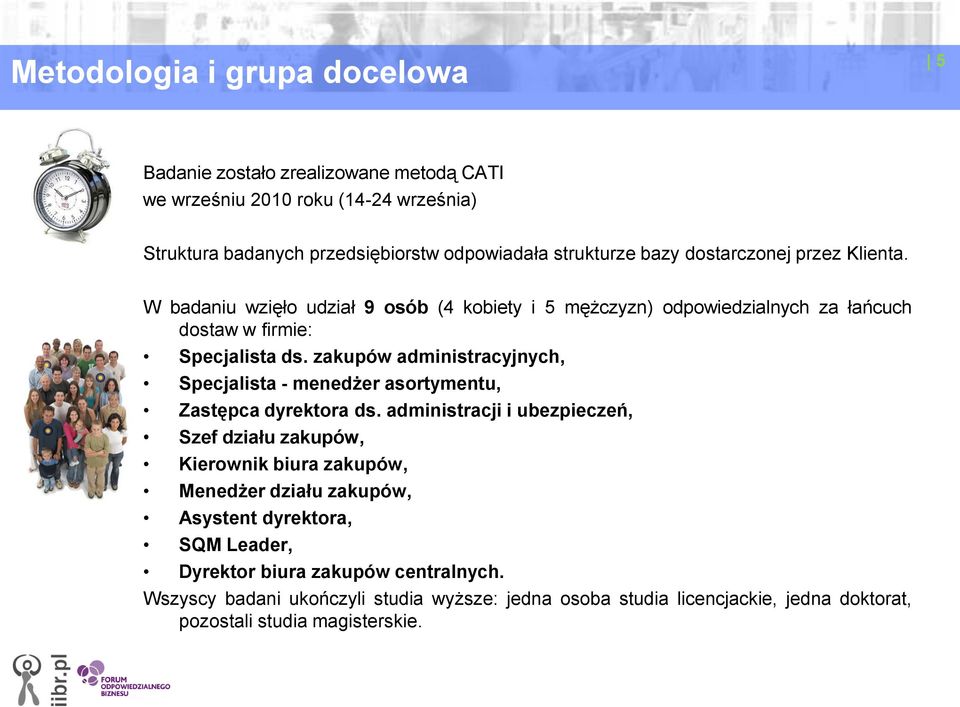
Task: Click the text 'pozostali studia magisterskie.'
Action: 300,621
